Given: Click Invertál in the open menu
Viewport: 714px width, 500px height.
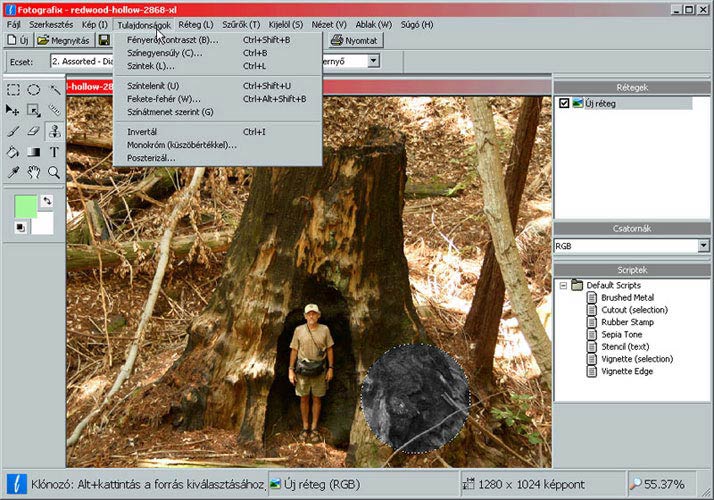Looking at the screenshot, I should 142,132.
